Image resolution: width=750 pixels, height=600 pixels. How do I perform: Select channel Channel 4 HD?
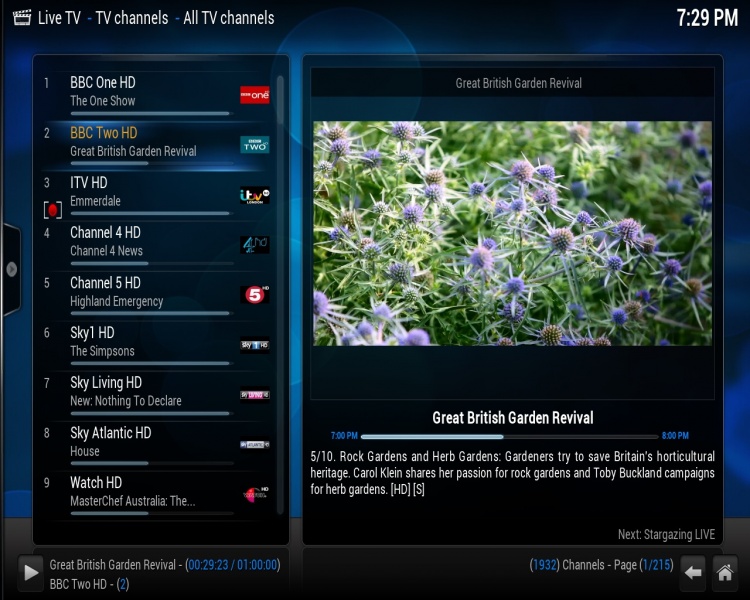pos(155,245)
